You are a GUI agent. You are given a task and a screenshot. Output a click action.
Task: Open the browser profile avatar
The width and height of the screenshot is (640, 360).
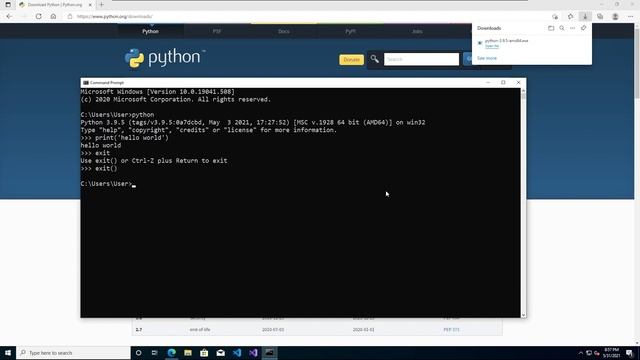[615, 16]
